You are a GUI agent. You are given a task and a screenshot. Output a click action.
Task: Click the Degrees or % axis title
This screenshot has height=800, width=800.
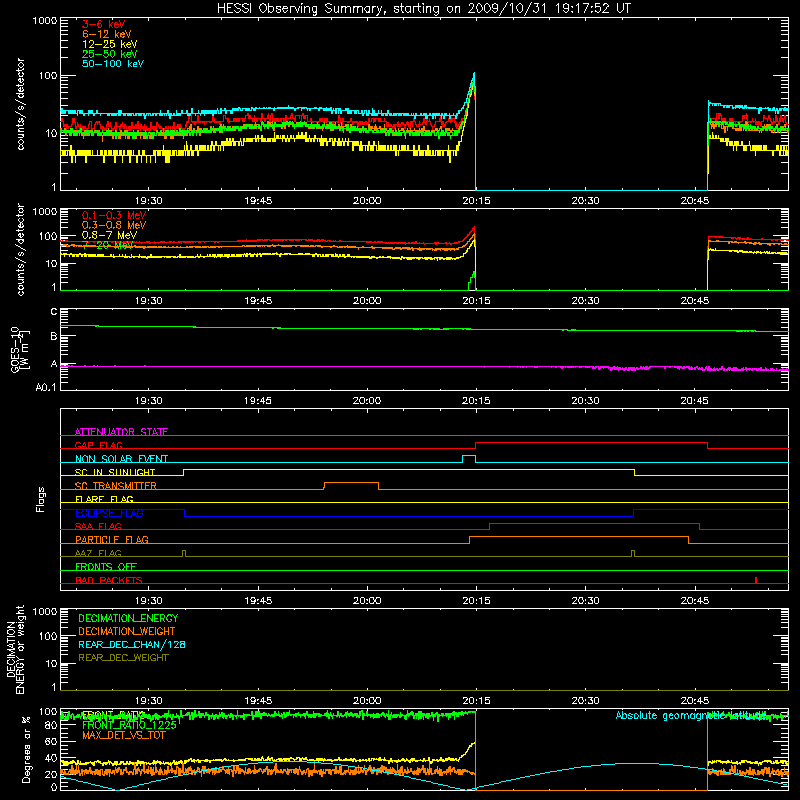click(x=26, y=749)
